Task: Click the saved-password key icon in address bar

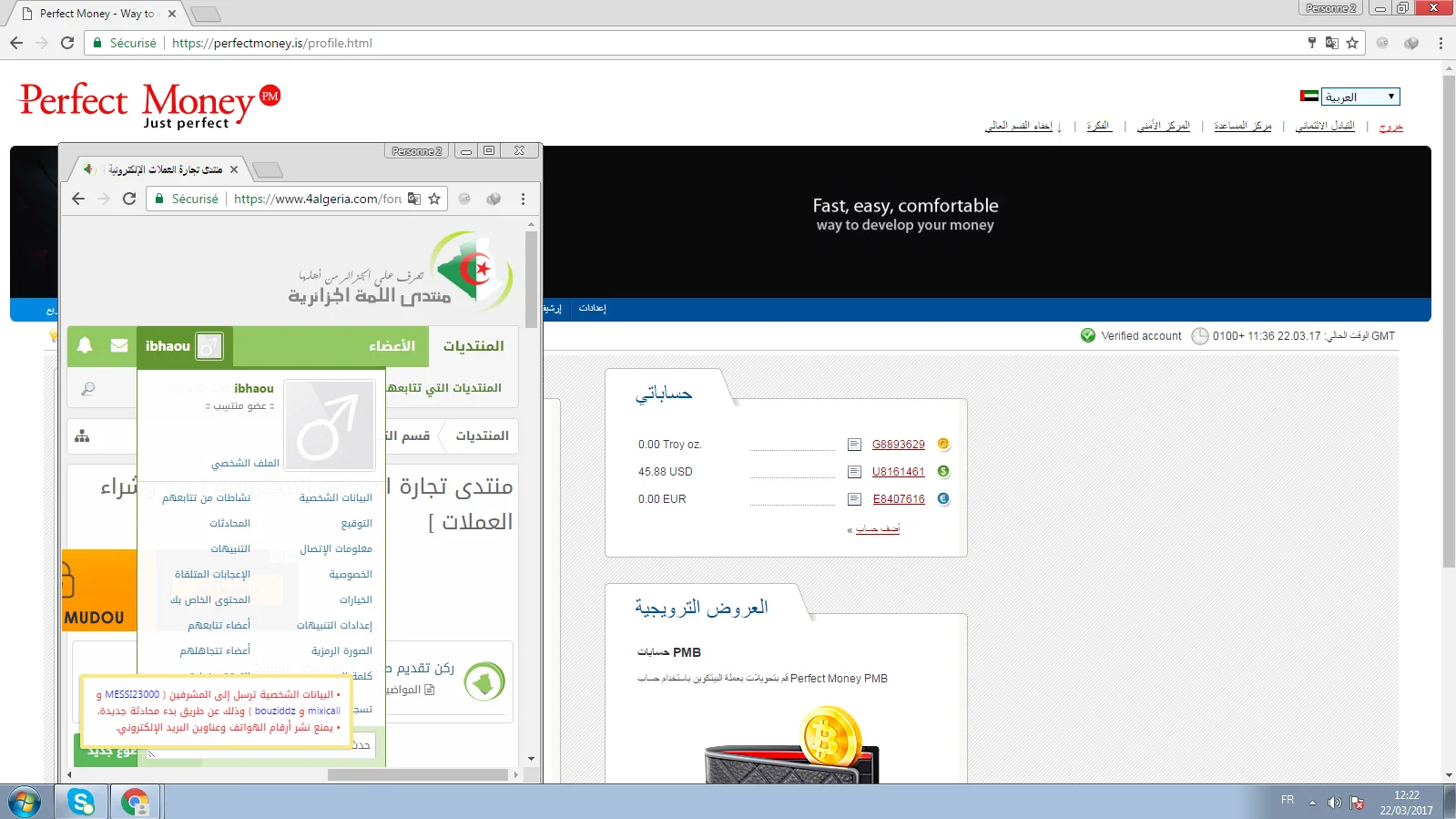Action: pos(1312,43)
